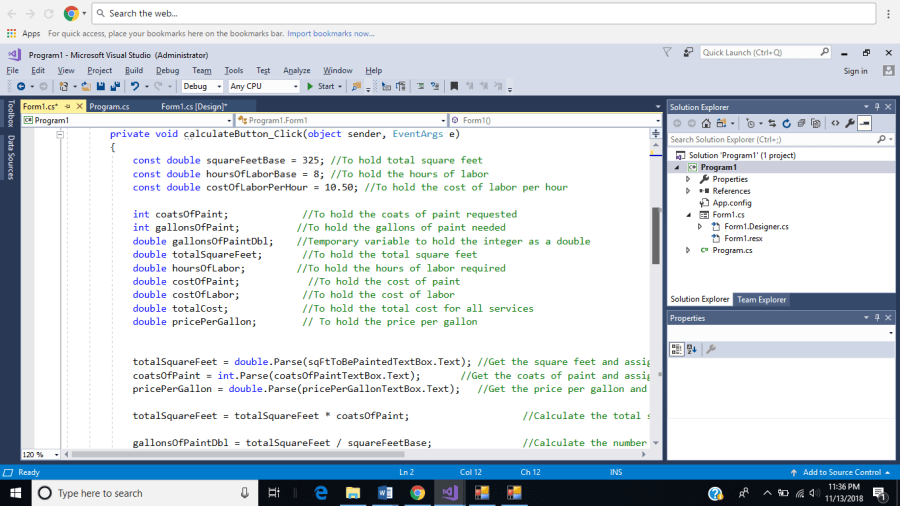Click the New Project toolbar icon

(x=63, y=86)
